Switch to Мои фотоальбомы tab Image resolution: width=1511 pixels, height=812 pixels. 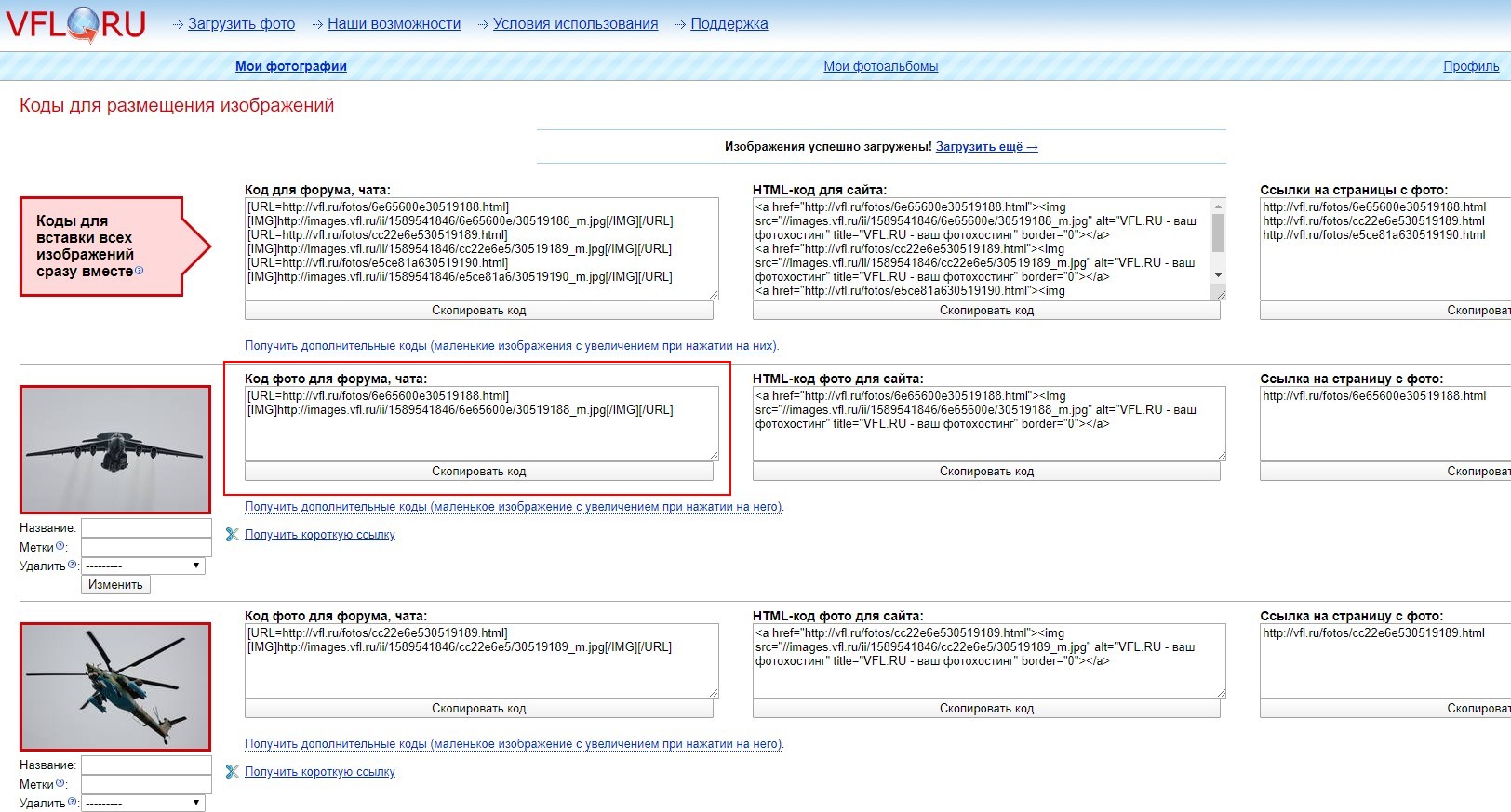click(880, 66)
